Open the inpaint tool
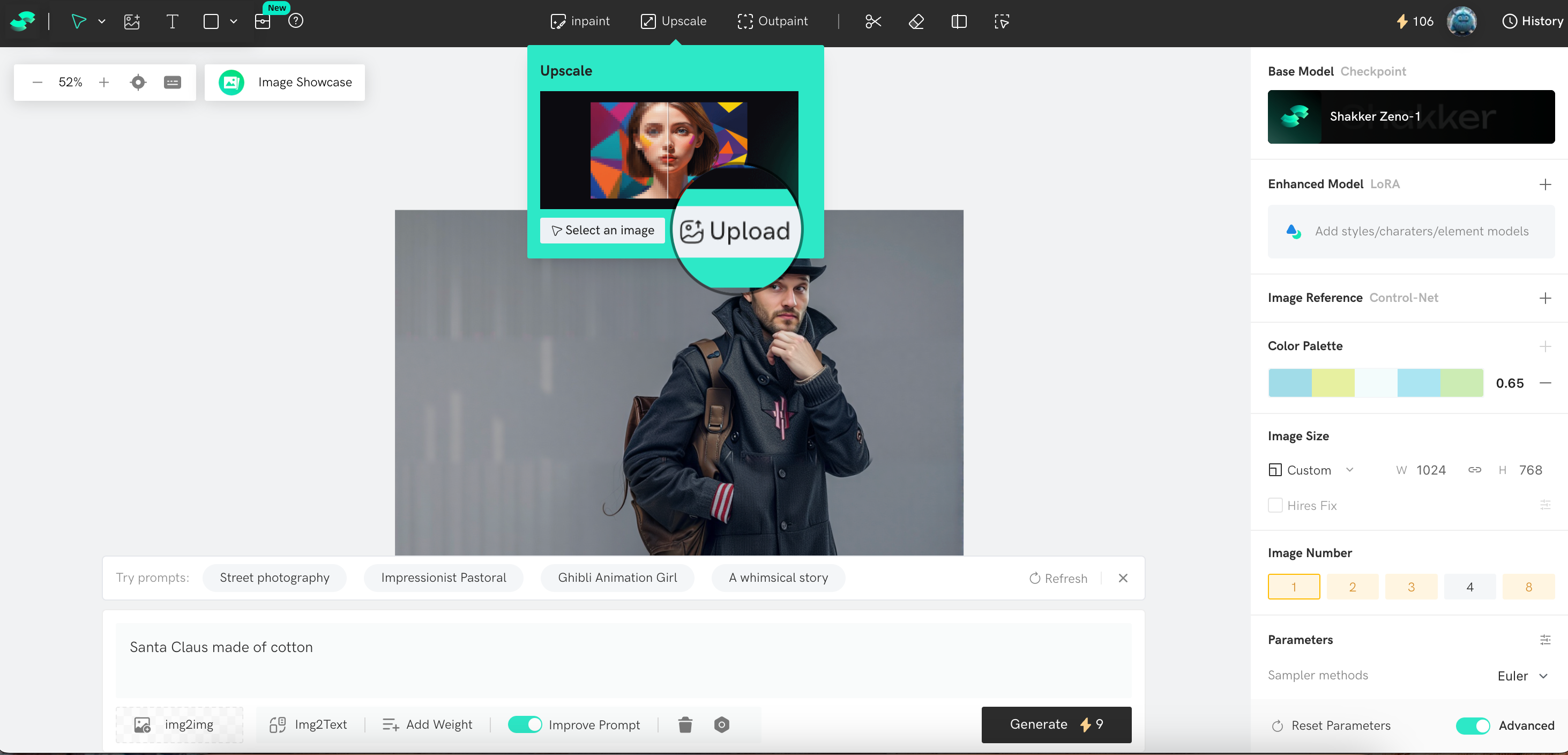The height and width of the screenshot is (755, 1568). (x=579, y=21)
